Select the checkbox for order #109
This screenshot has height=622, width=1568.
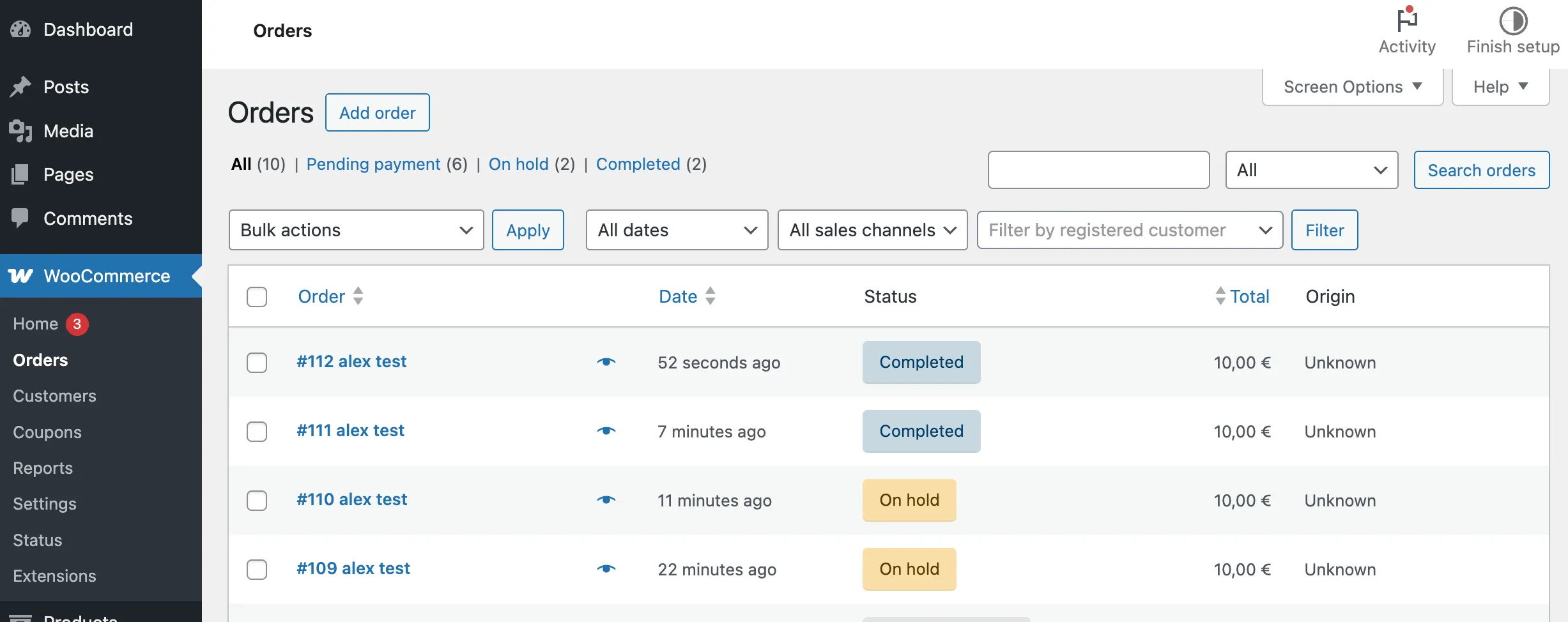(257, 570)
